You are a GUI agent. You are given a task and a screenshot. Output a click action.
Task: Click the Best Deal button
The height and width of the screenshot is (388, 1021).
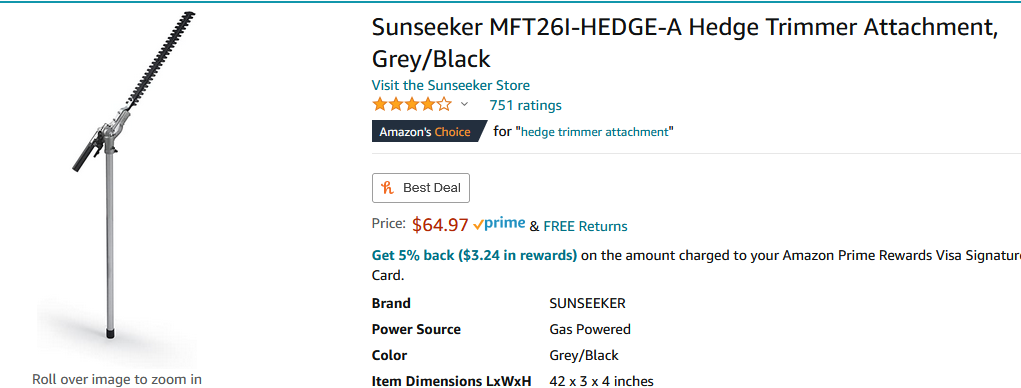point(421,188)
